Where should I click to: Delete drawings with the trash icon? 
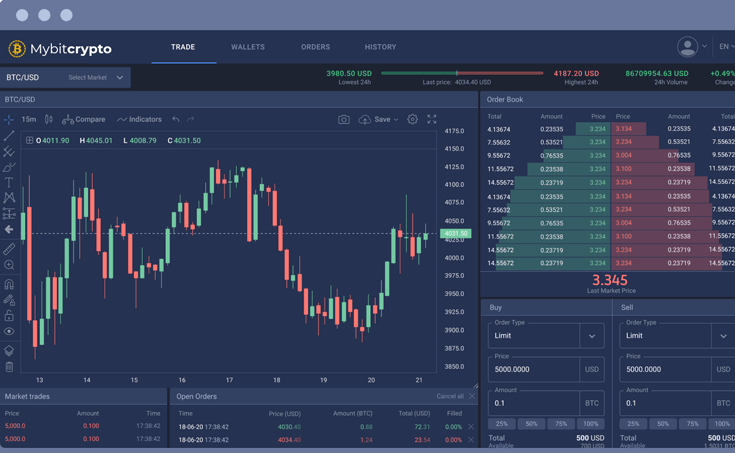click(9, 367)
